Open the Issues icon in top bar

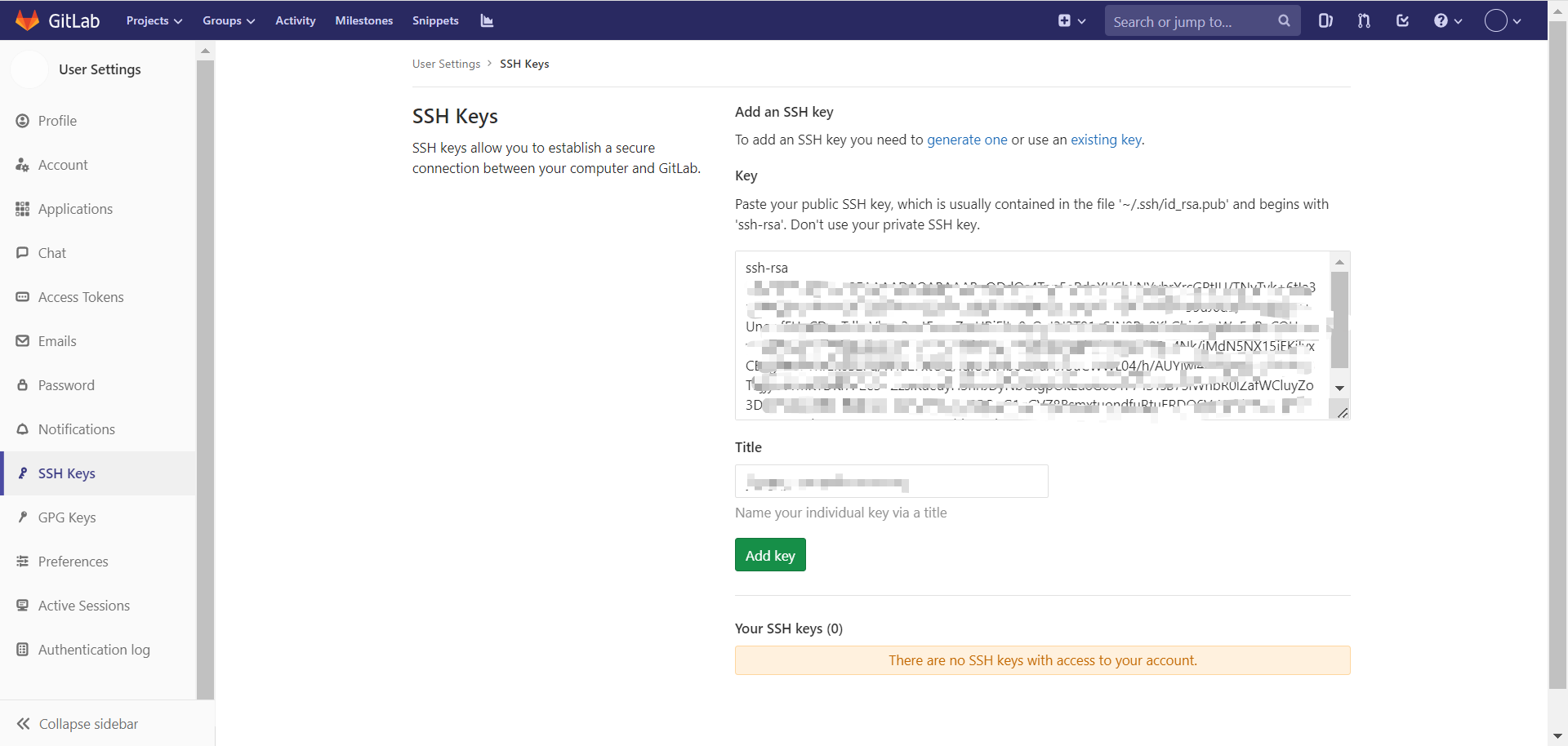click(x=1325, y=20)
